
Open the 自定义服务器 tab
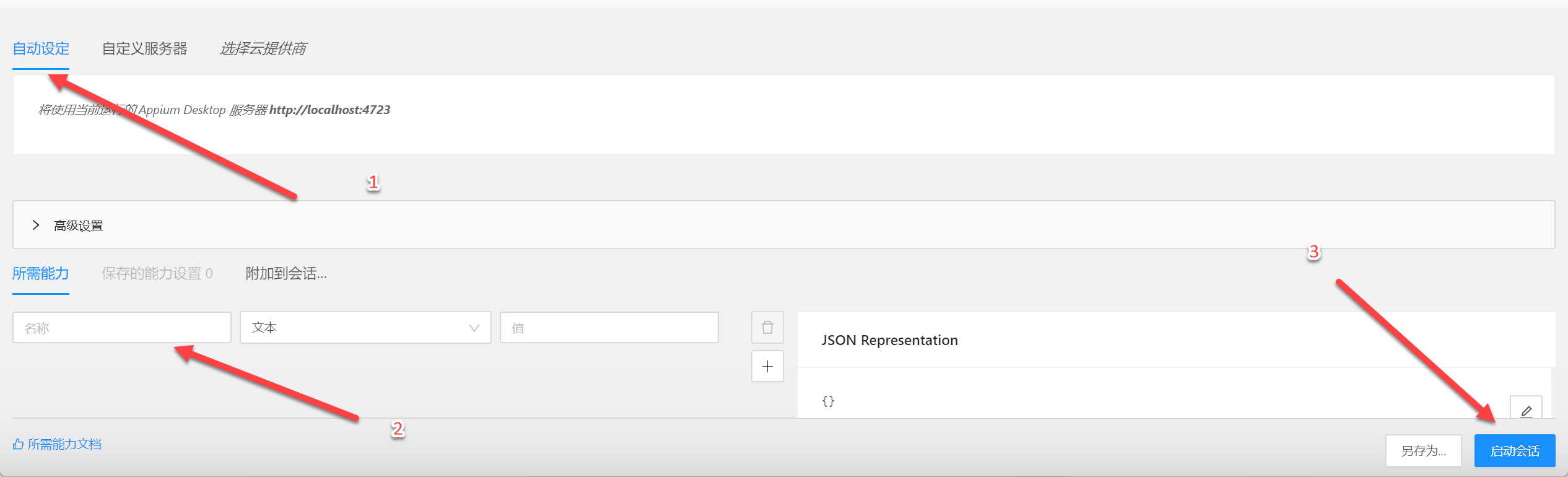pos(144,48)
